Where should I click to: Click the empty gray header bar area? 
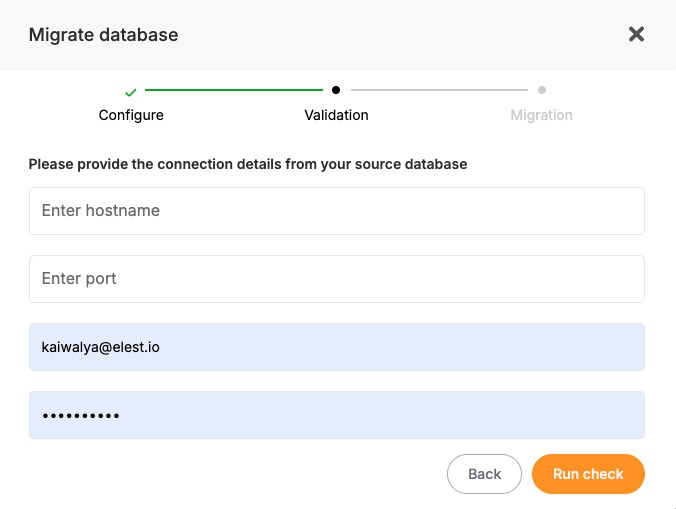pyautogui.click(x=400, y=35)
